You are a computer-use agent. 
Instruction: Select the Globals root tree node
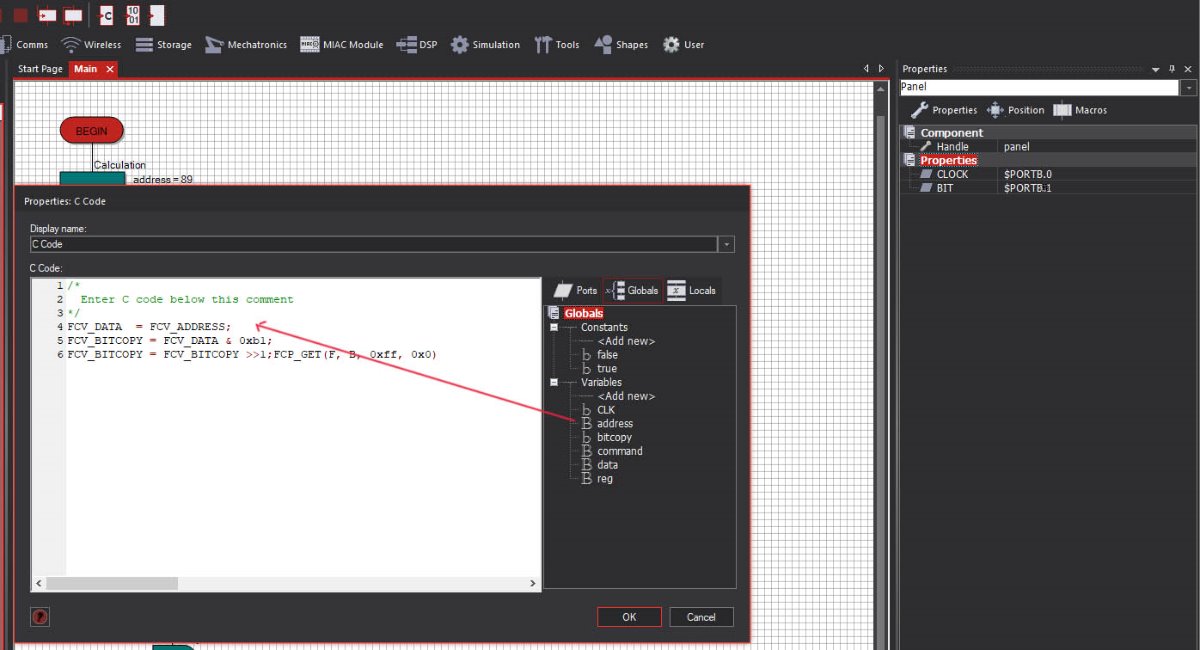583,313
